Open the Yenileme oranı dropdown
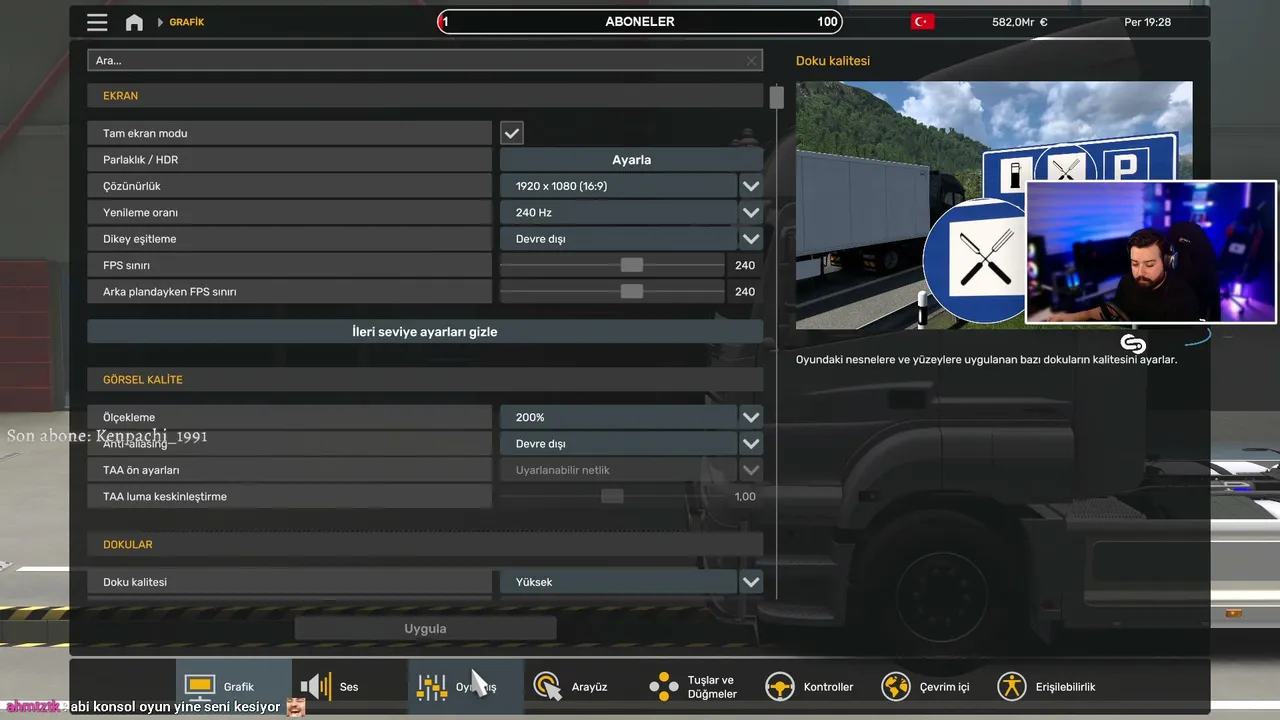The image size is (1280, 720). click(631, 213)
